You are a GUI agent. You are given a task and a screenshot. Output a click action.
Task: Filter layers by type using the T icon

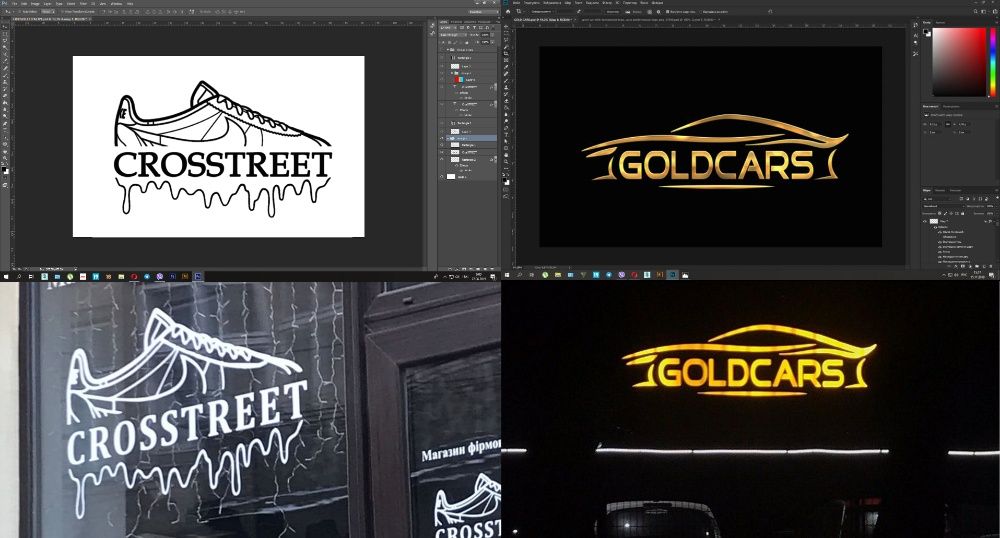click(x=474, y=28)
